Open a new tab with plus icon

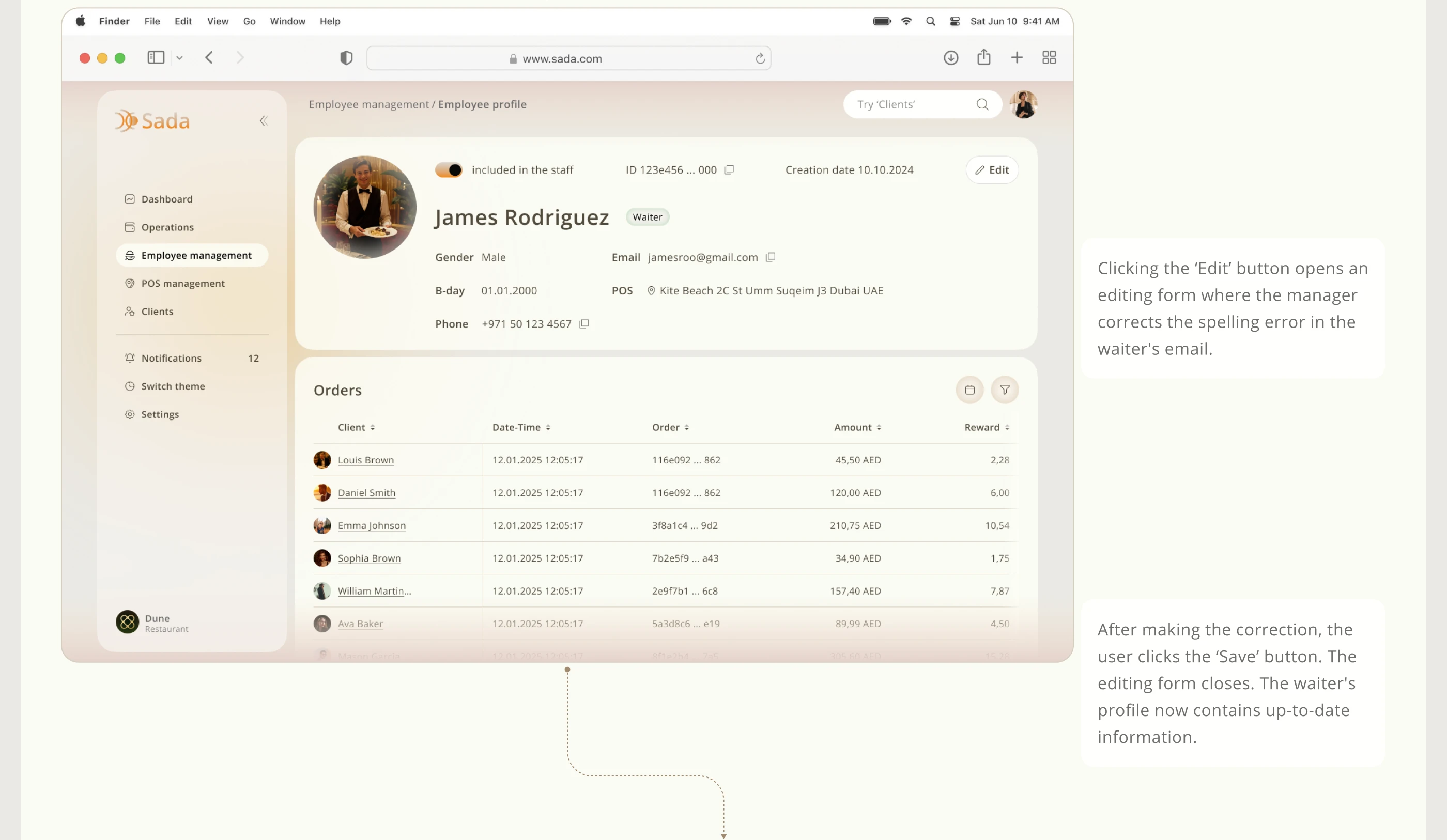click(1017, 58)
